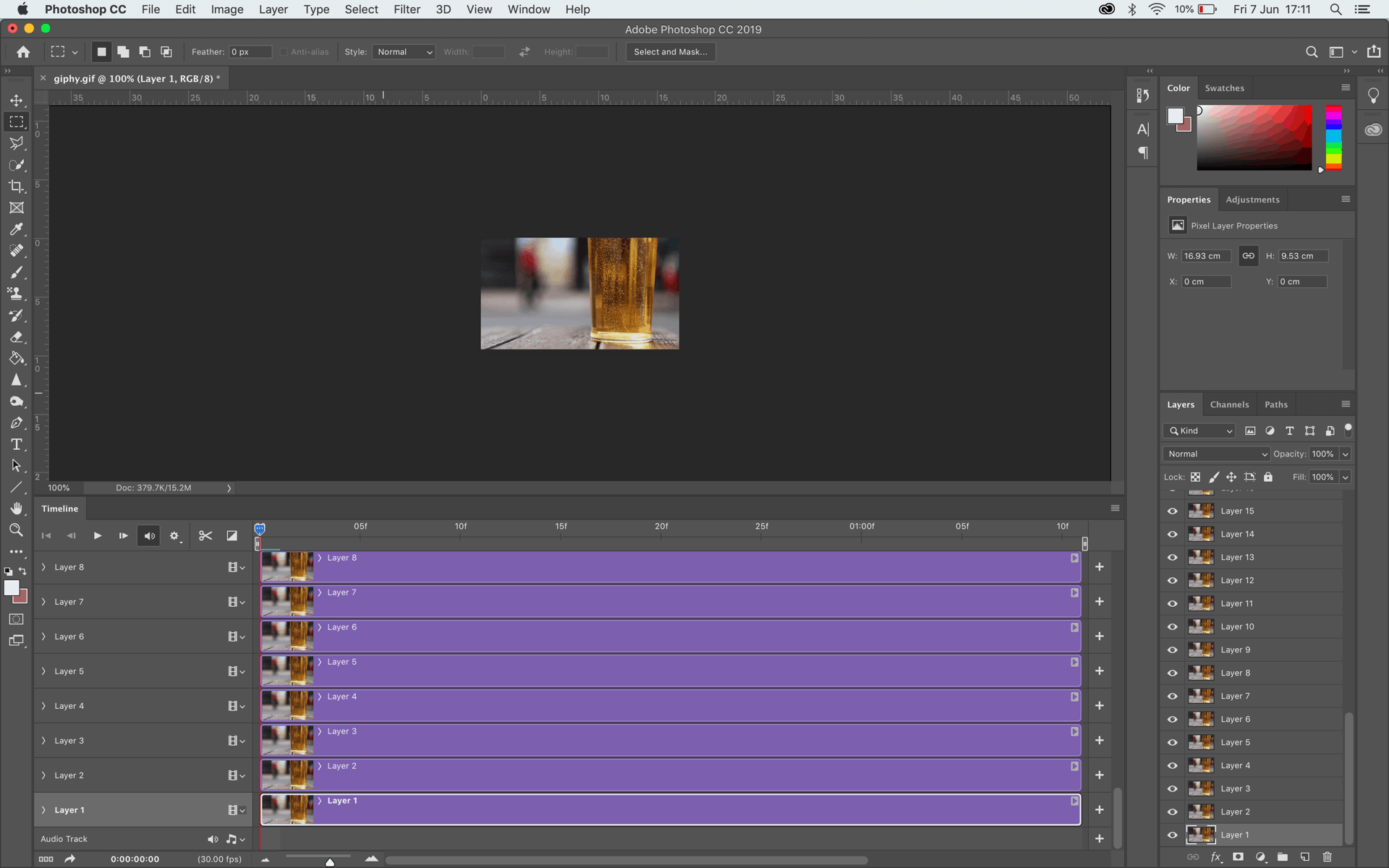Hide Layer 3 visibility eye

(1173, 789)
